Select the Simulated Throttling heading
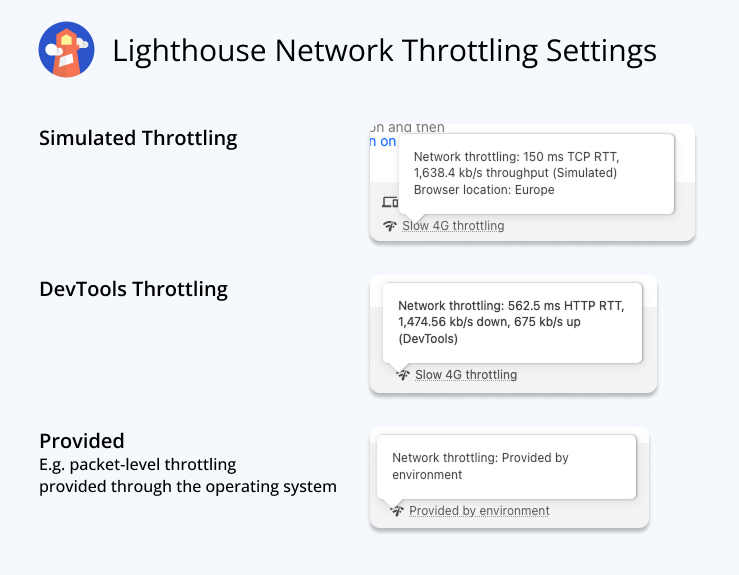Screen dimensions: 739x575 point(138,138)
